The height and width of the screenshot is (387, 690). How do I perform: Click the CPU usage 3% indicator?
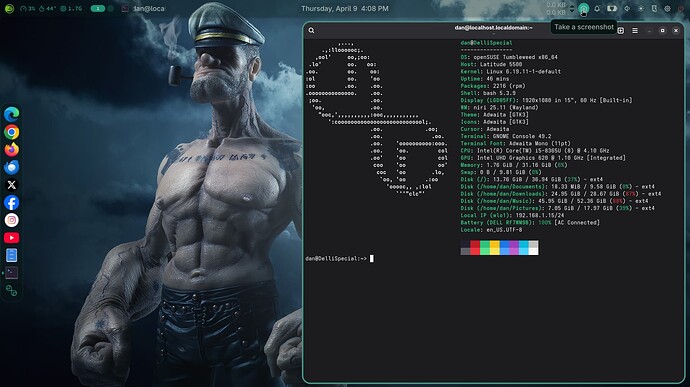27,8
